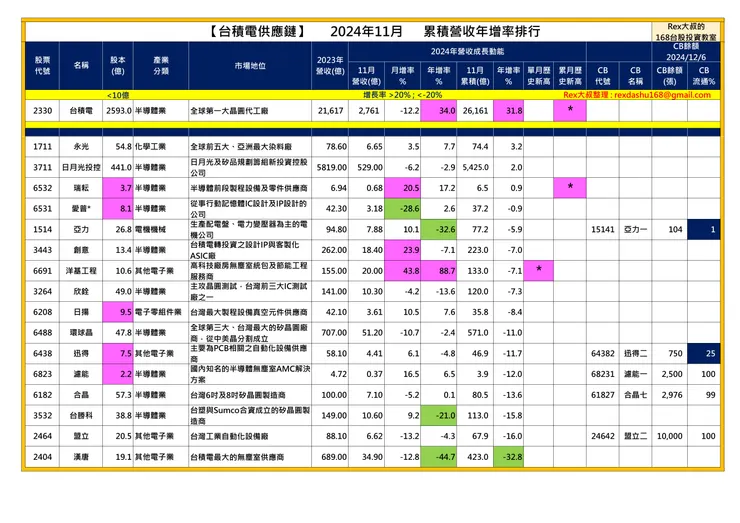The image size is (740, 523).
Task: Select the 亞力 name cell
Action: [x=81, y=229]
